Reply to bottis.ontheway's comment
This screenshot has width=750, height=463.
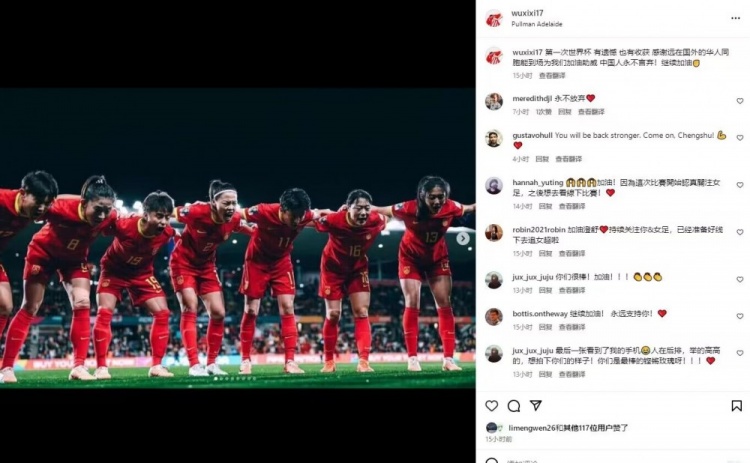545,327
